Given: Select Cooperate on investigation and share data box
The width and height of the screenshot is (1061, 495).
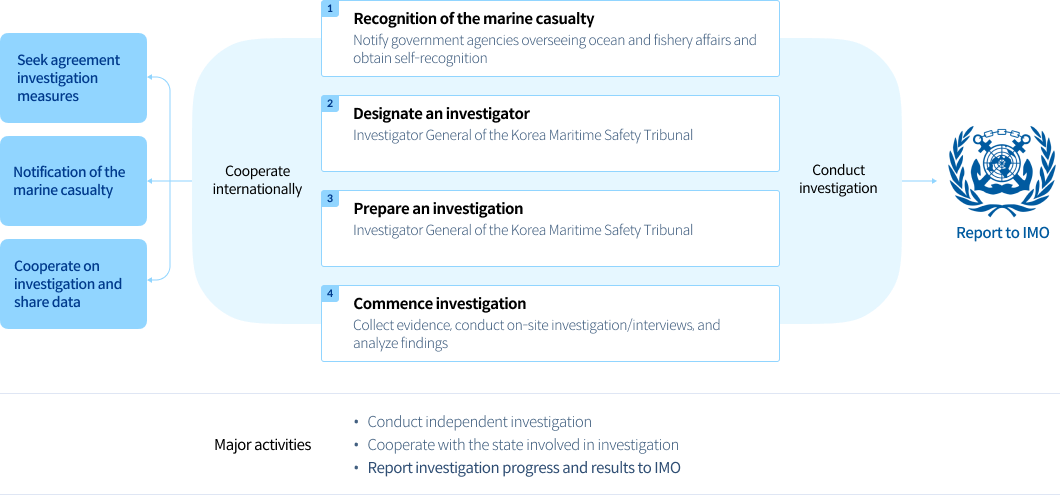Looking at the screenshot, I should click(x=74, y=284).
